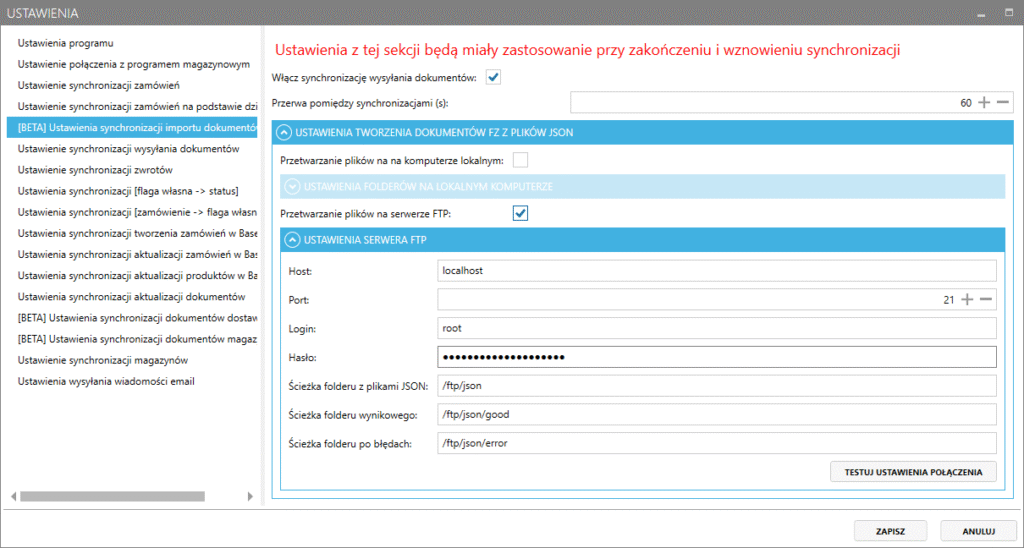Decrease the sync interval with the minus icon
This screenshot has width=1024, height=548.
click(1003, 103)
